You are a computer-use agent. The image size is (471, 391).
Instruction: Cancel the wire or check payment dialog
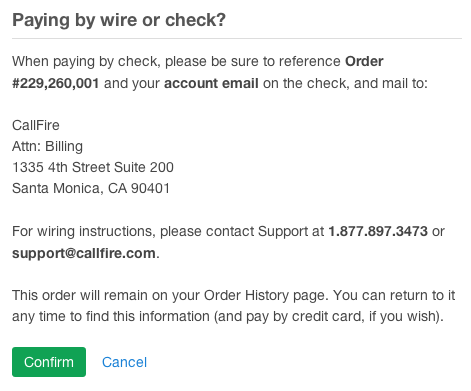[124, 362]
